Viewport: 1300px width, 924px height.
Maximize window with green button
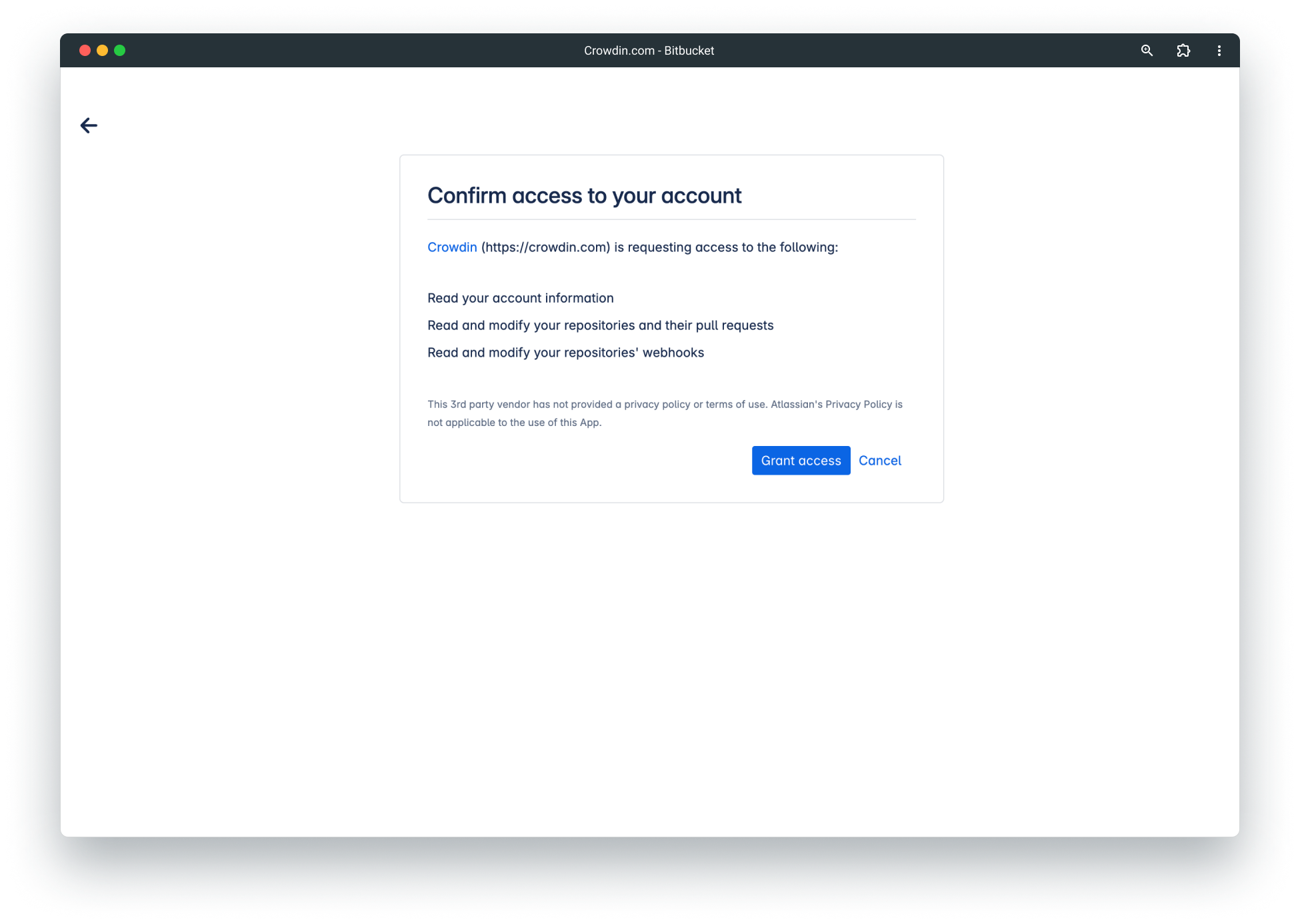tap(120, 51)
